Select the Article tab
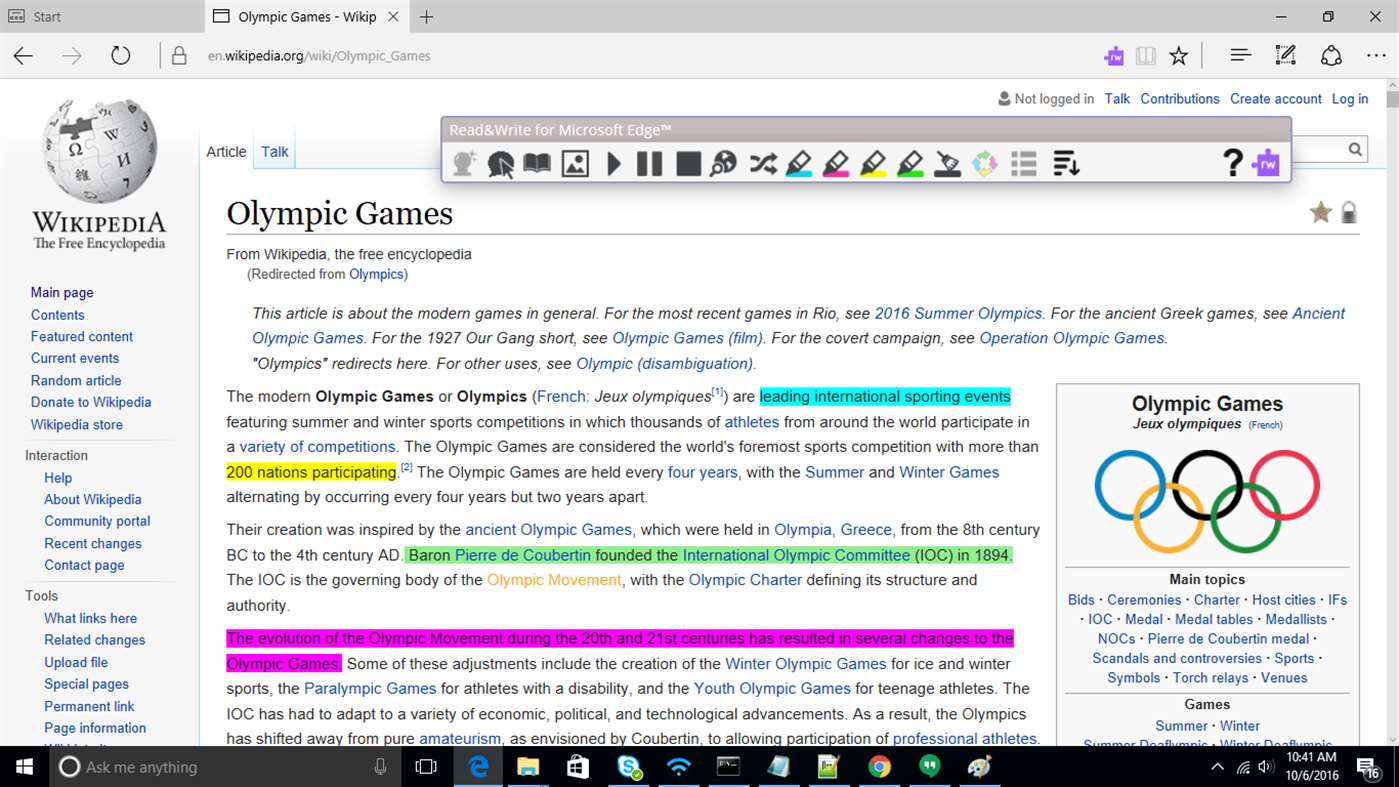1399x787 pixels. tap(226, 152)
